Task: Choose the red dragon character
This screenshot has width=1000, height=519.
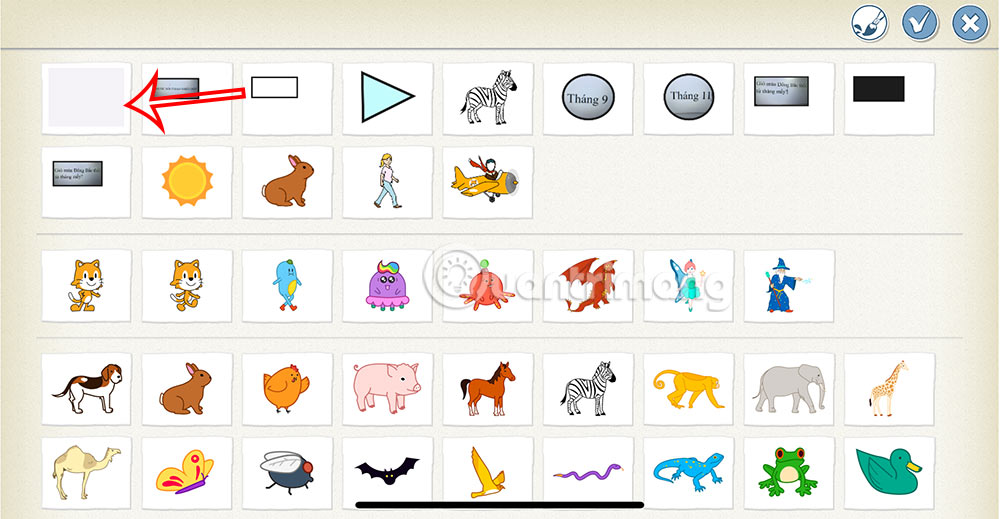Action: 588,286
